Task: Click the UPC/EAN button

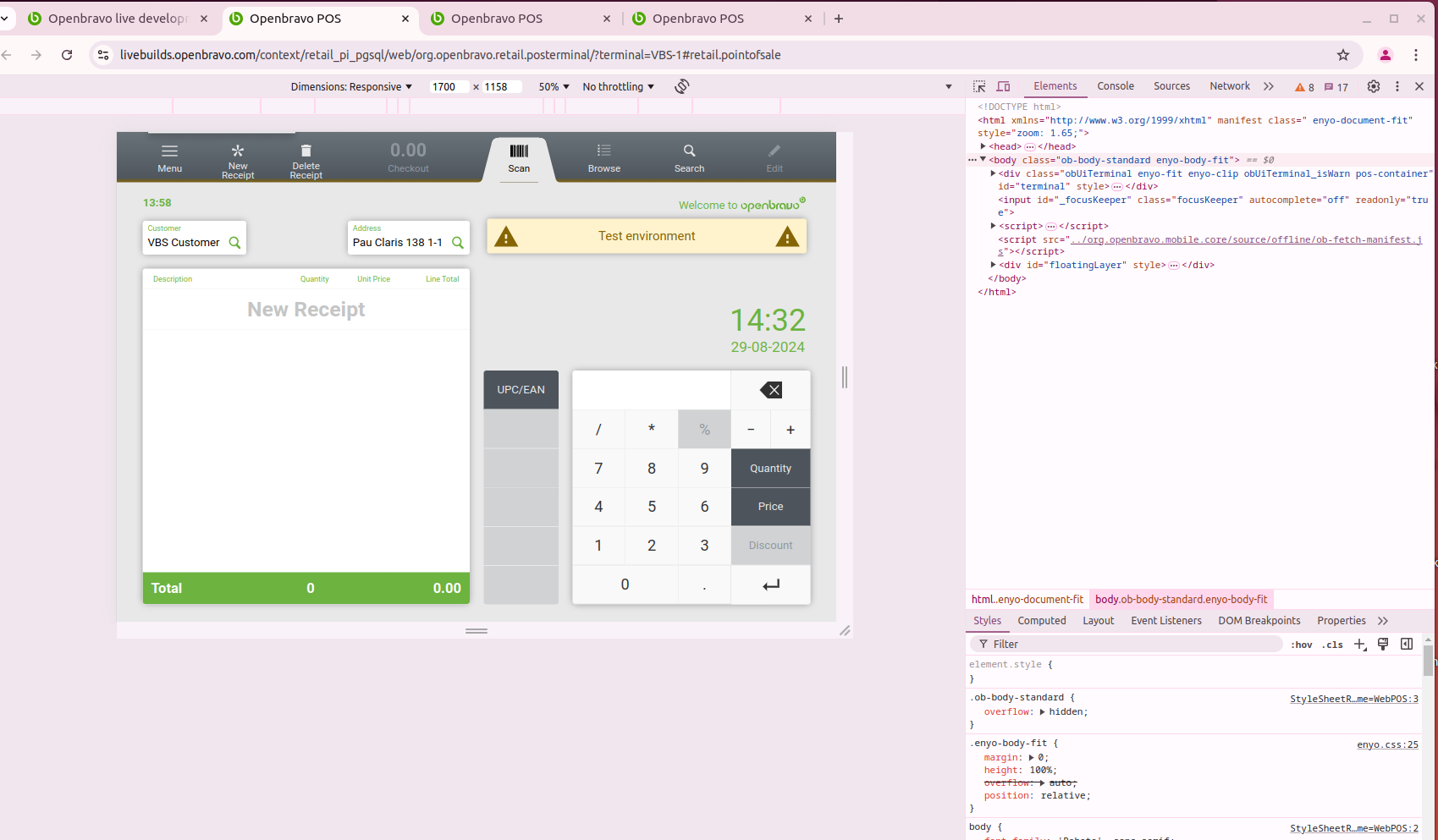Action: tap(521, 390)
